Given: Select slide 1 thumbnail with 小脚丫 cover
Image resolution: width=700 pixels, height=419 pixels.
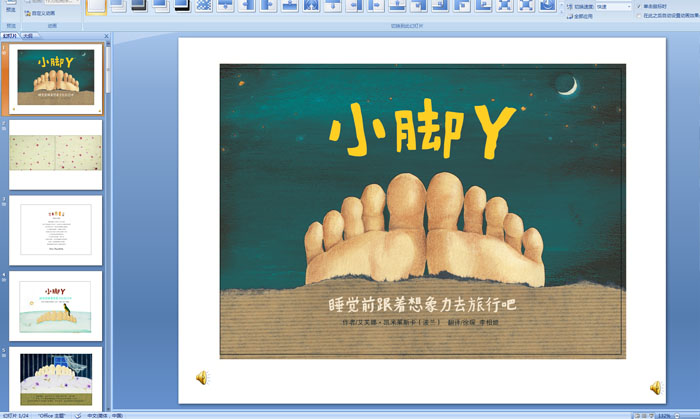Looking at the screenshot, I should [x=56, y=79].
